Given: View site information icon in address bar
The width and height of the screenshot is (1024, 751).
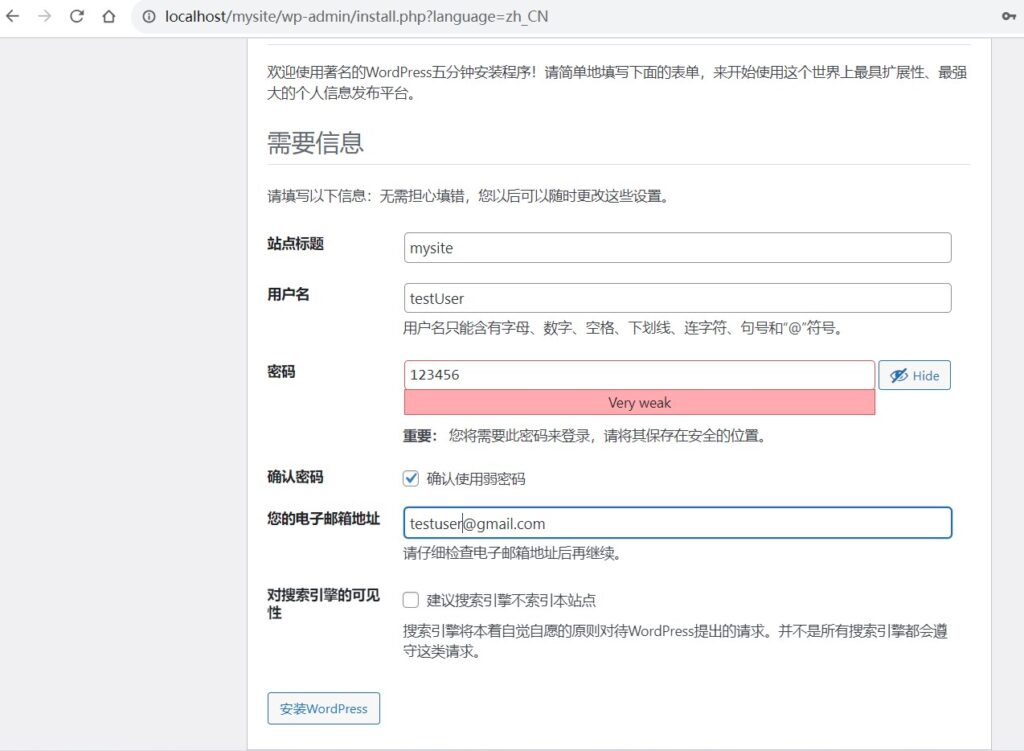Looking at the screenshot, I should pyautogui.click(x=149, y=16).
